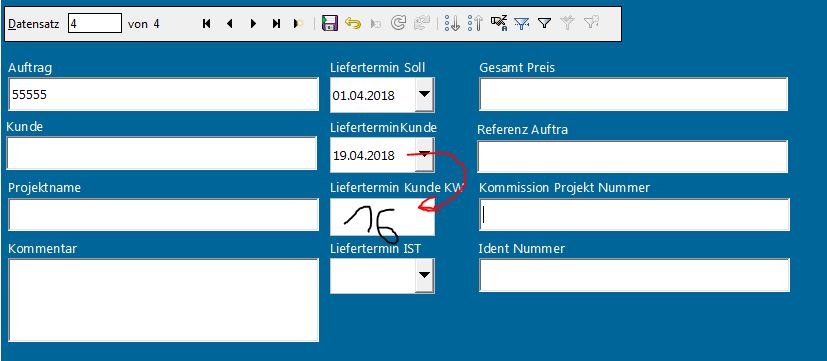Open the Liefertermin Soll date dropdown
The height and width of the screenshot is (361, 827).
424,94
